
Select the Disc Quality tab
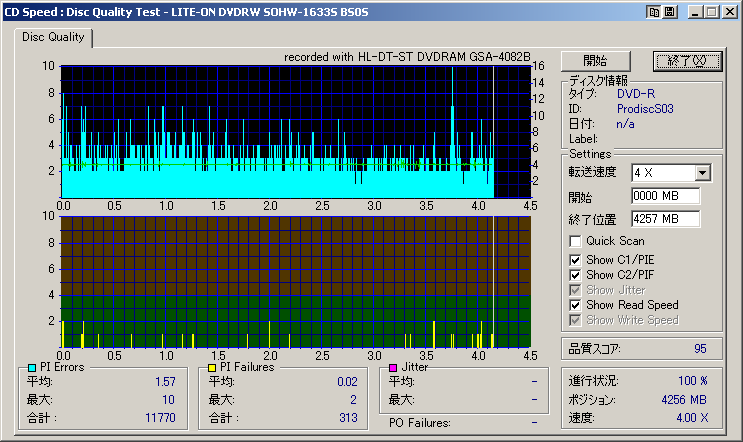pyautogui.click(x=53, y=37)
